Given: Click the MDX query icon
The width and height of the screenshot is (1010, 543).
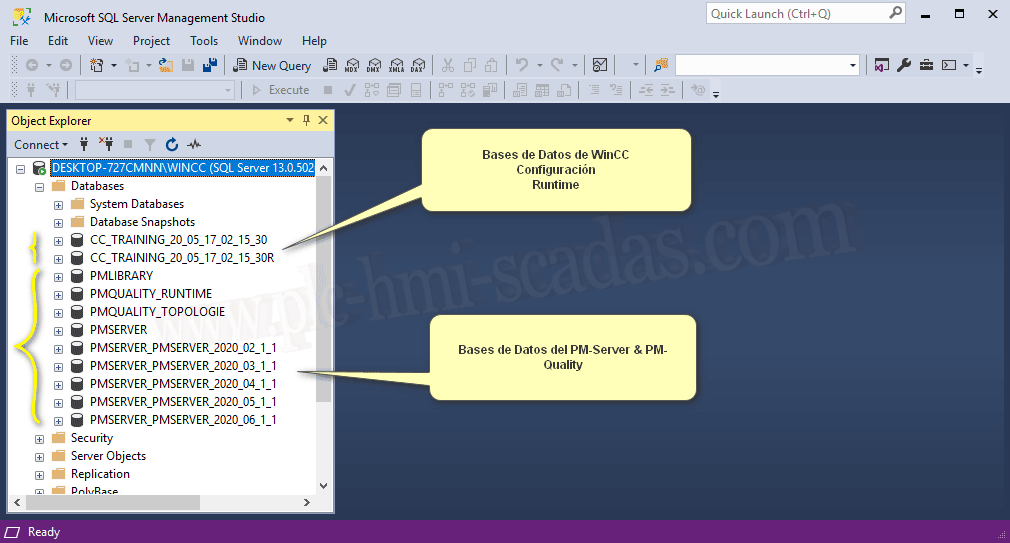Looking at the screenshot, I should [351, 65].
